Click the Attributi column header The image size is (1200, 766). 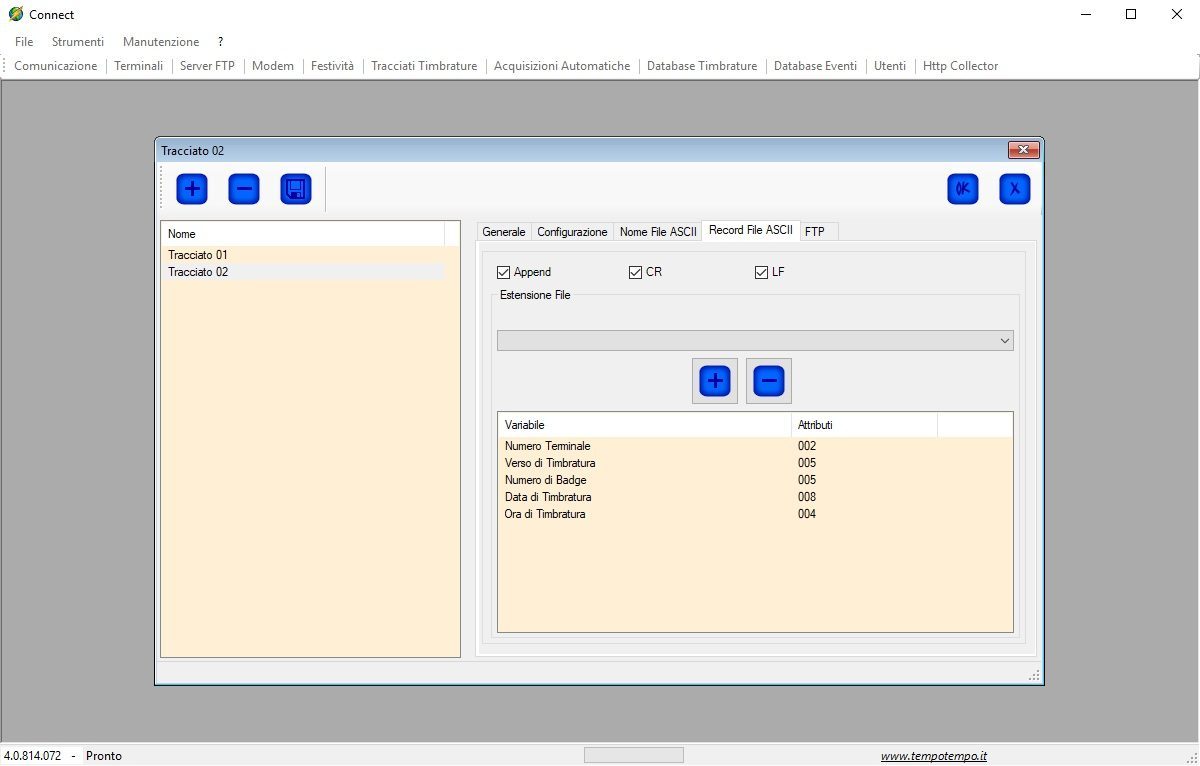864,425
